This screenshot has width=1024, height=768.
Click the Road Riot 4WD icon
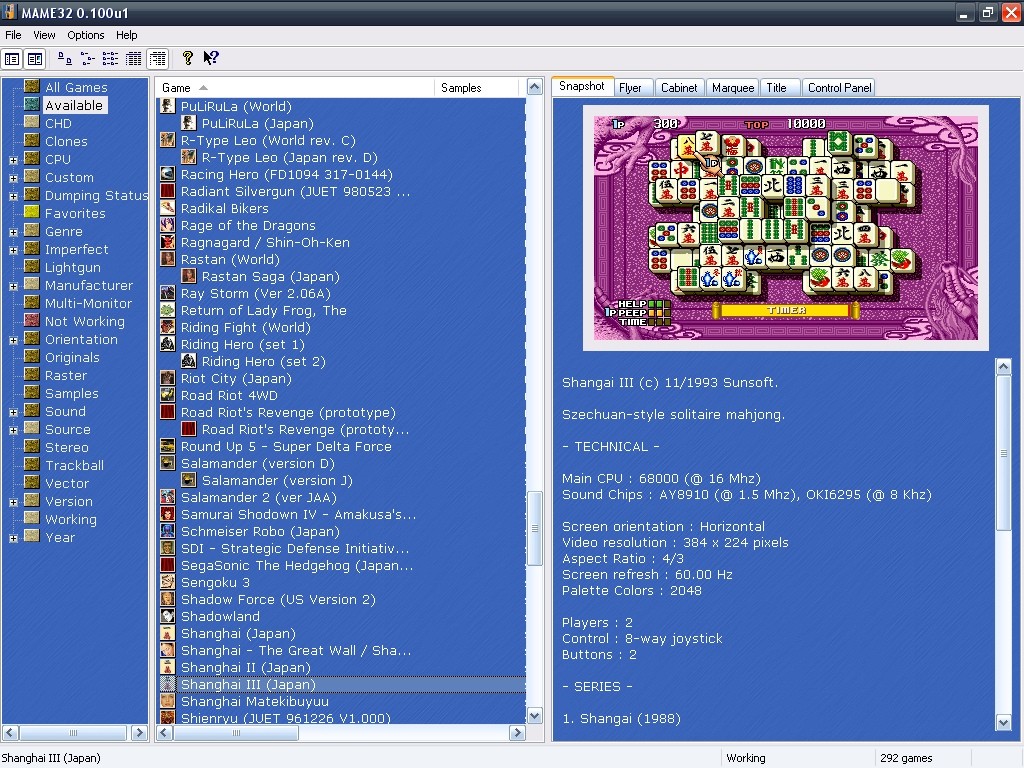pyautogui.click(x=168, y=394)
